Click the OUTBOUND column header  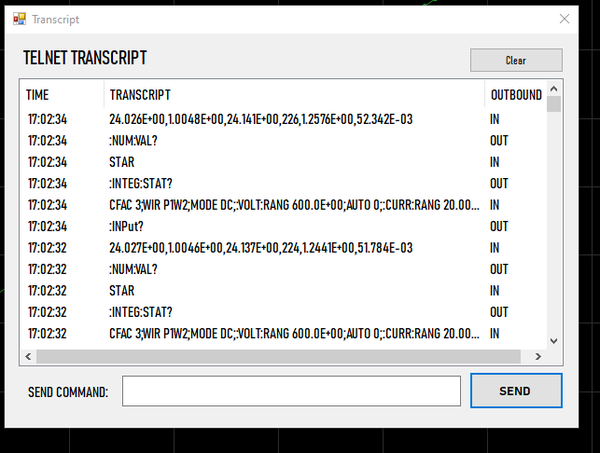click(515, 95)
